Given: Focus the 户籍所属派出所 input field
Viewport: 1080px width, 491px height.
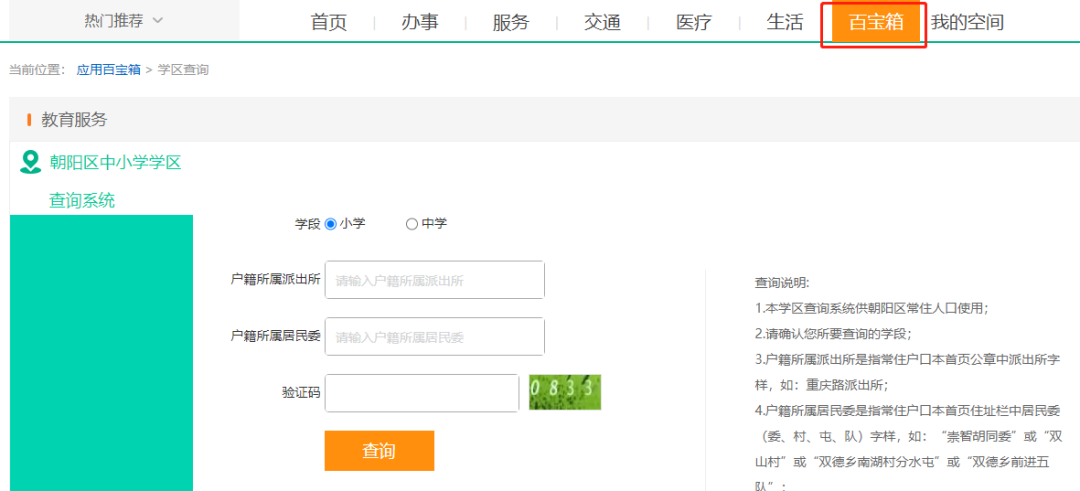Looking at the screenshot, I should (x=435, y=280).
